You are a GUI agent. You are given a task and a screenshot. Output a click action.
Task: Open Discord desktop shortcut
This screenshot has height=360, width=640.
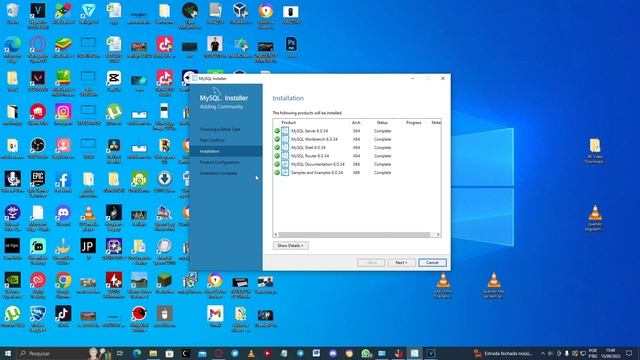[63, 216]
